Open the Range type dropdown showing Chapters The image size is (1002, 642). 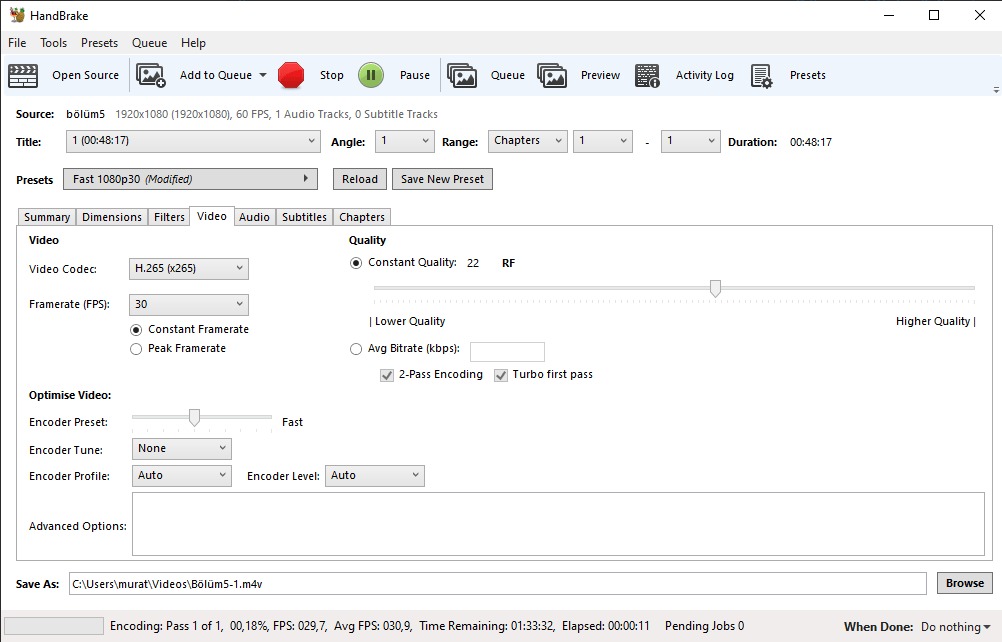pyautogui.click(x=528, y=141)
